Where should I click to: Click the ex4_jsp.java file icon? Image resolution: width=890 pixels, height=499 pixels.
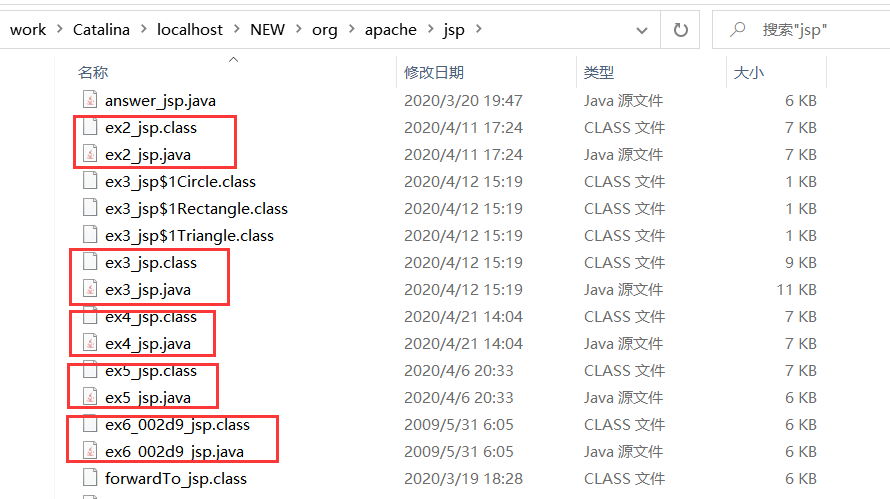point(90,343)
